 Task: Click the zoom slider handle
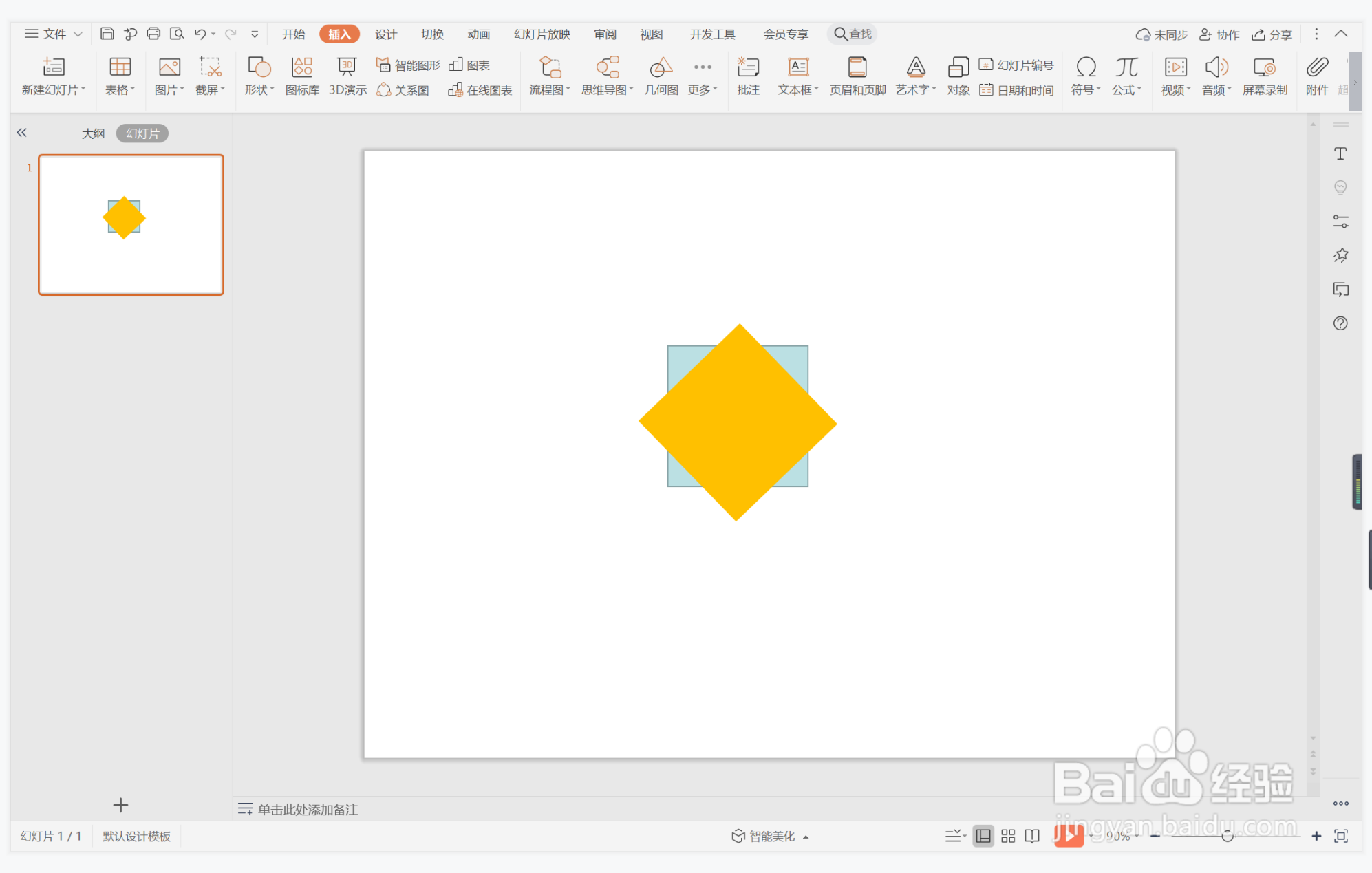coord(1227,836)
